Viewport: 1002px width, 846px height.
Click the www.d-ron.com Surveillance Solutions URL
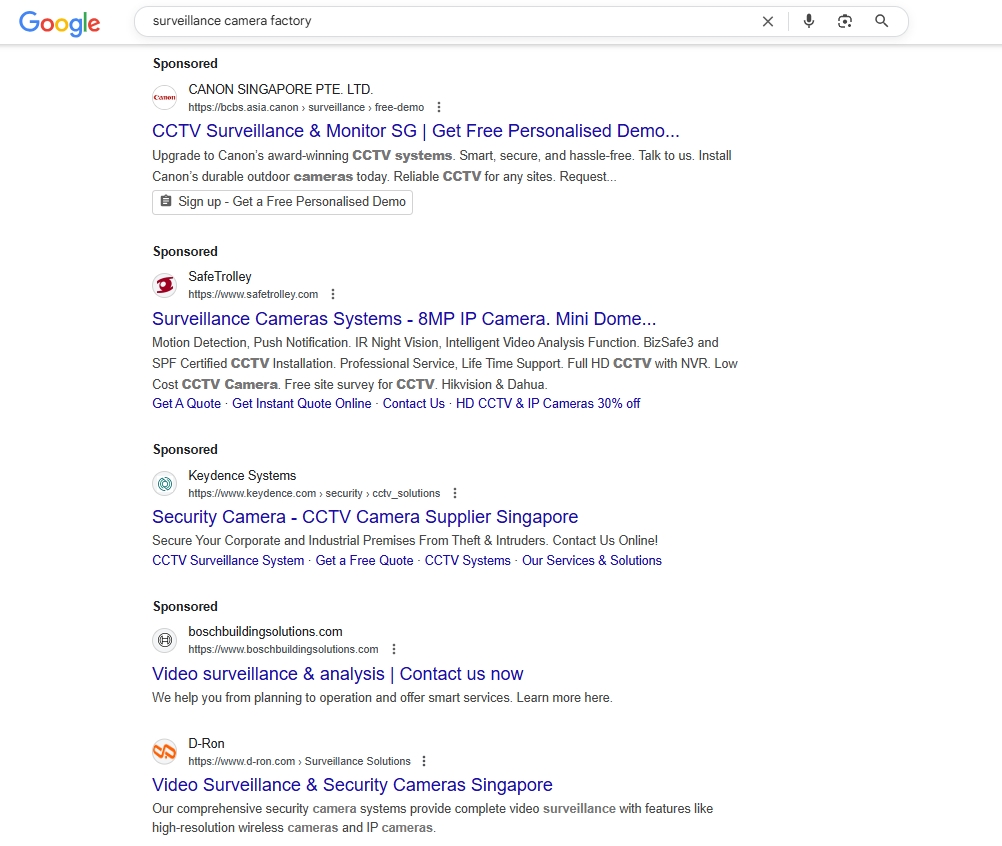(299, 761)
